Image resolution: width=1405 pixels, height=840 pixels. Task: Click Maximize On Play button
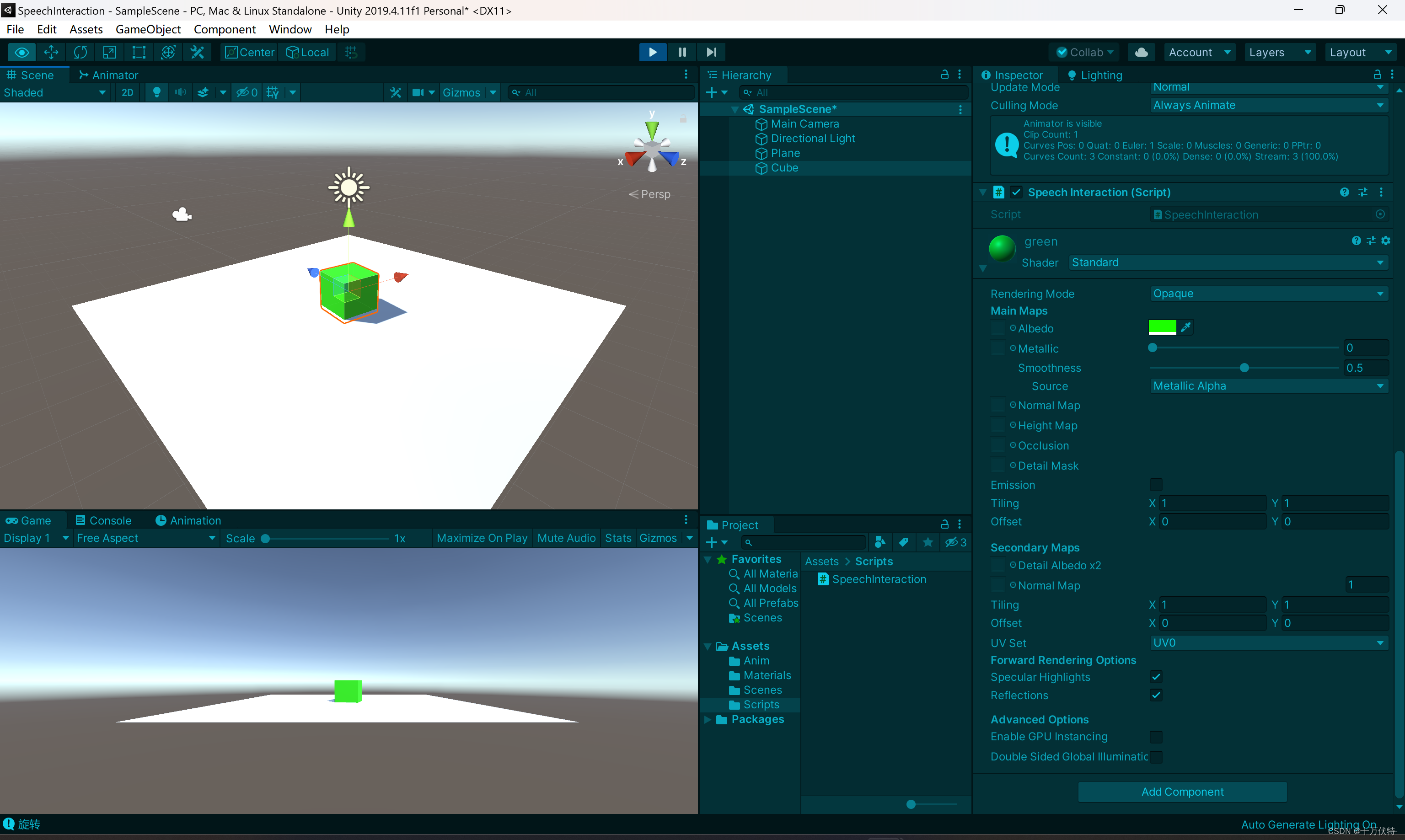482,538
